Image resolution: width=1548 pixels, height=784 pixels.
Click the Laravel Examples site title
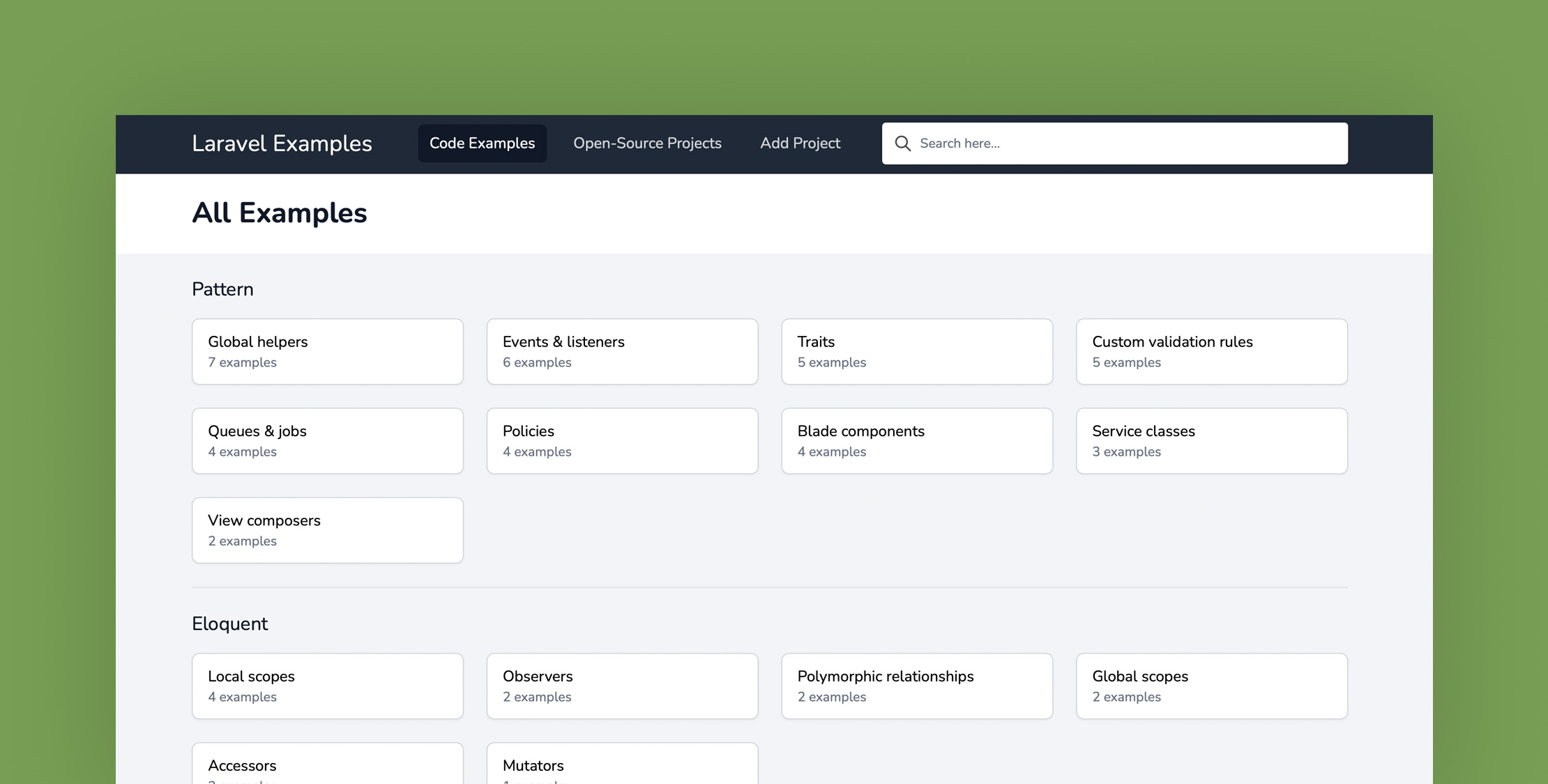[x=282, y=144]
